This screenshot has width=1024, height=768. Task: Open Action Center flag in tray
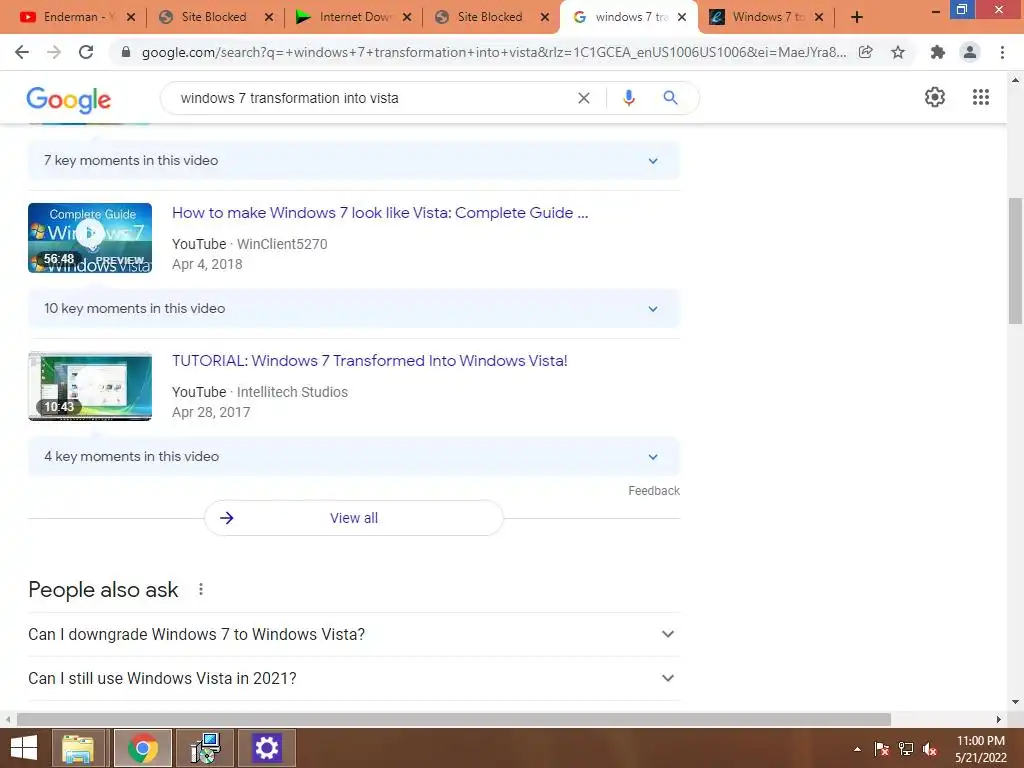click(x=882, y=749)
